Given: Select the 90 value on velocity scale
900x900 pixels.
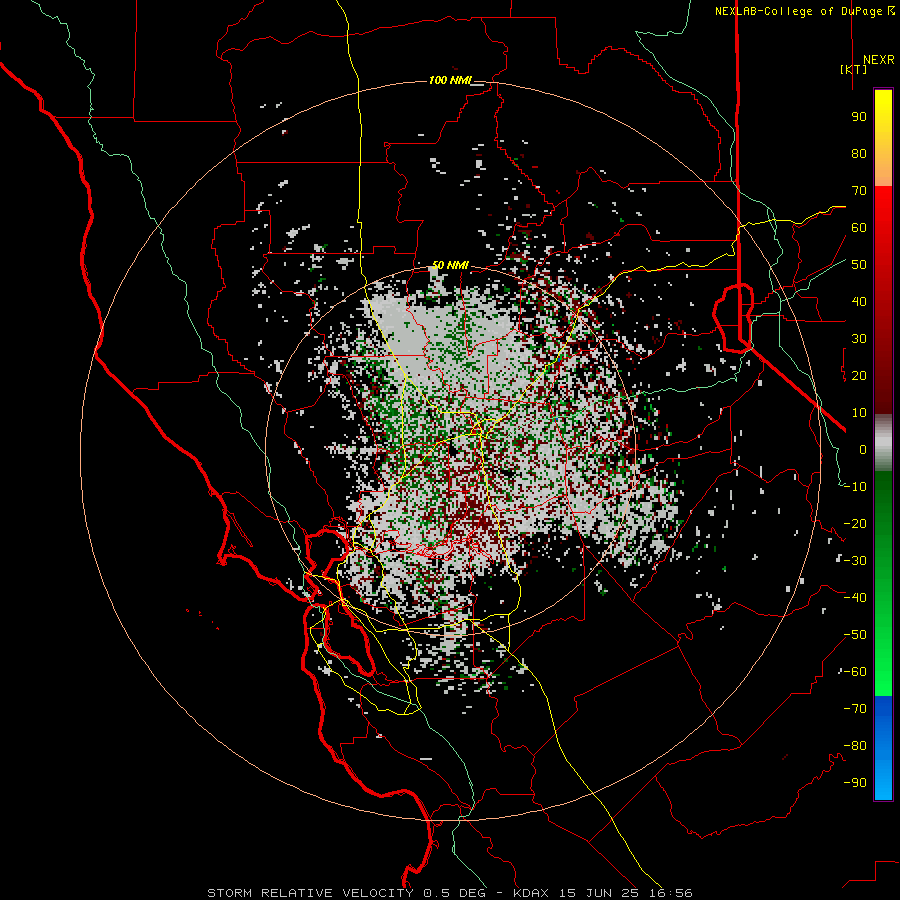Looking at the screenshot, I should [x=859, y=117].
